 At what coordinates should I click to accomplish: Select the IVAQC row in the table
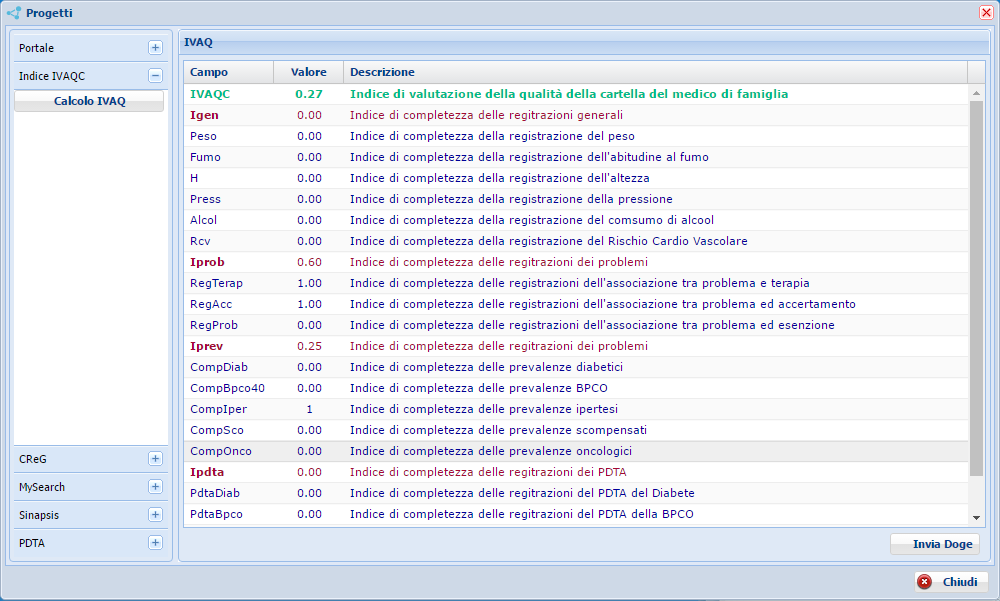576,94
